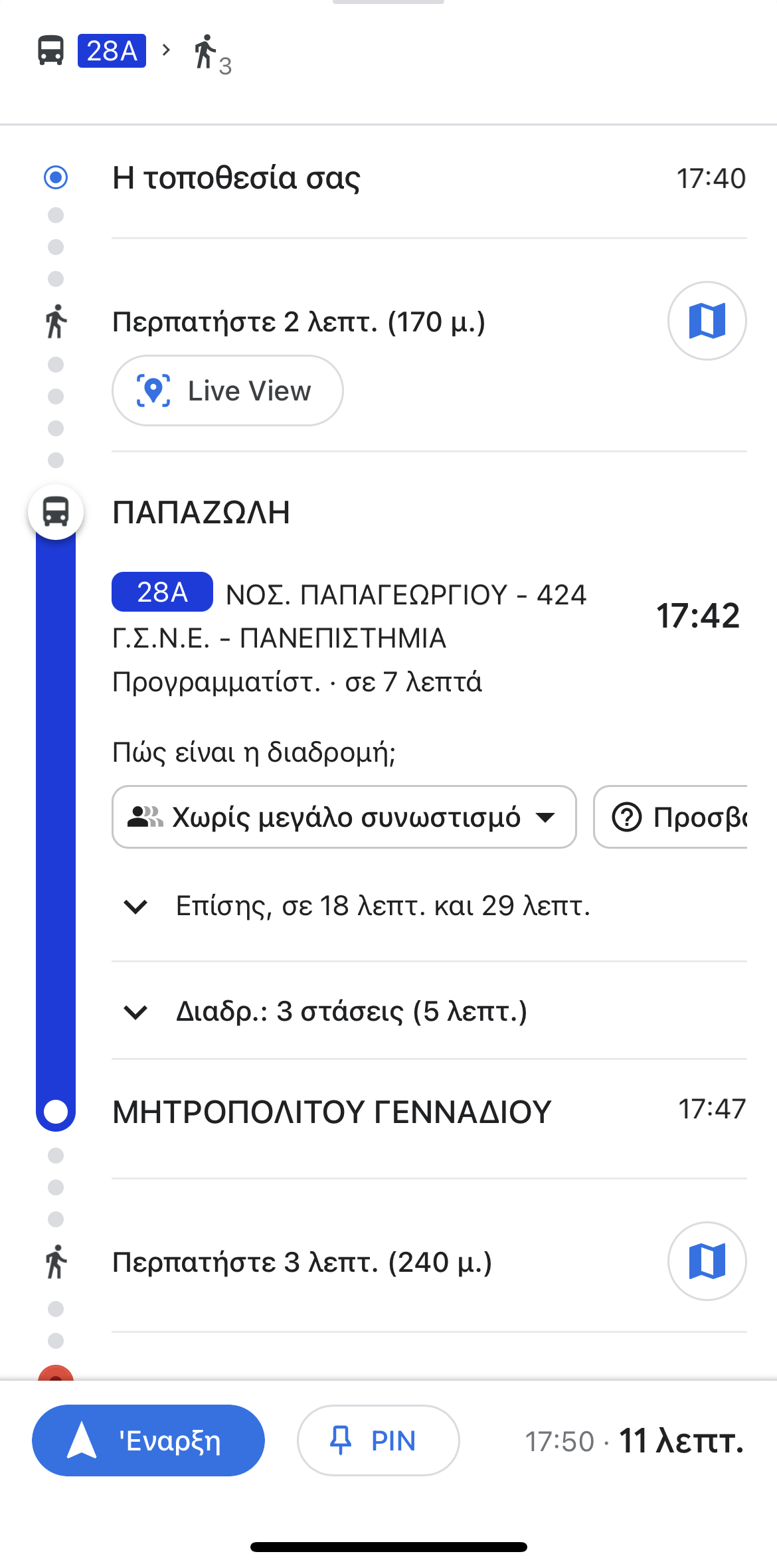This screenshot has height=1568, width=777.
Task: Tap the 28A line badge in details
Action: [x=162, y=592]
